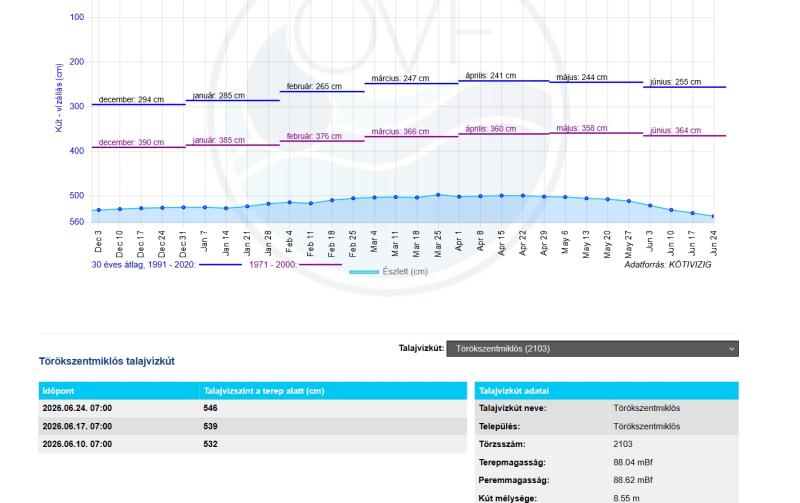
Task: Select the Mar 25 data point on chart
Action: (x=438, y=195)
